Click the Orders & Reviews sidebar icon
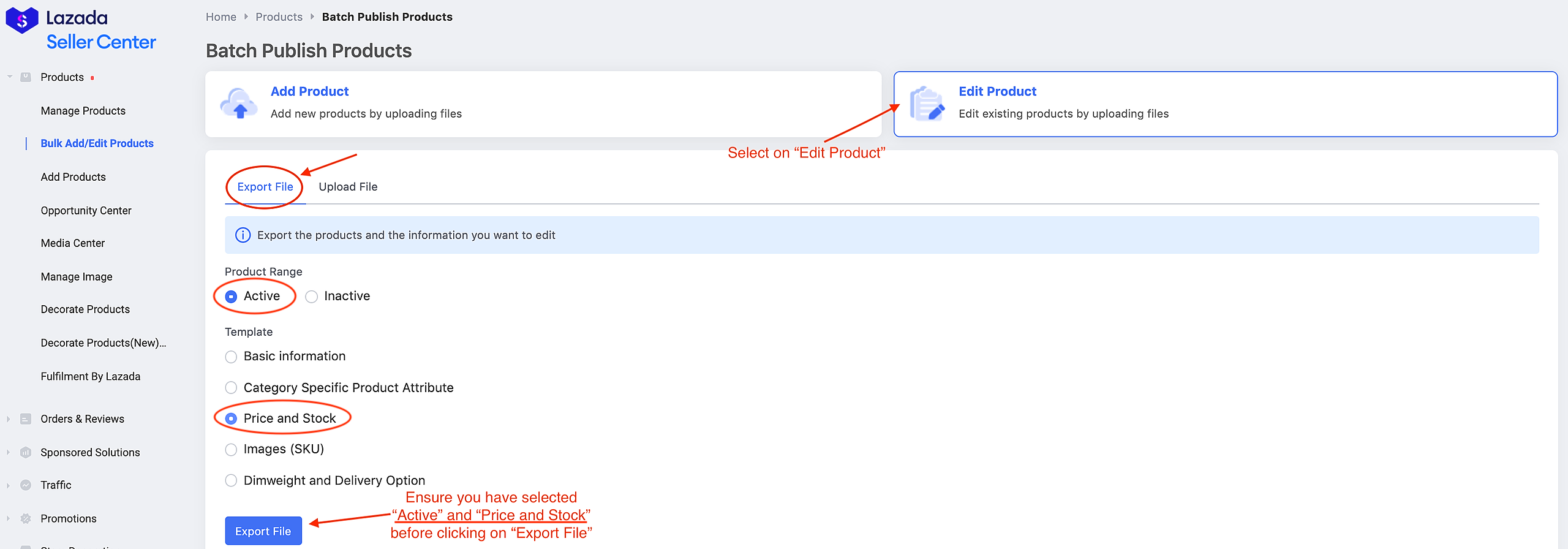1568x549 pixels. 26,419
